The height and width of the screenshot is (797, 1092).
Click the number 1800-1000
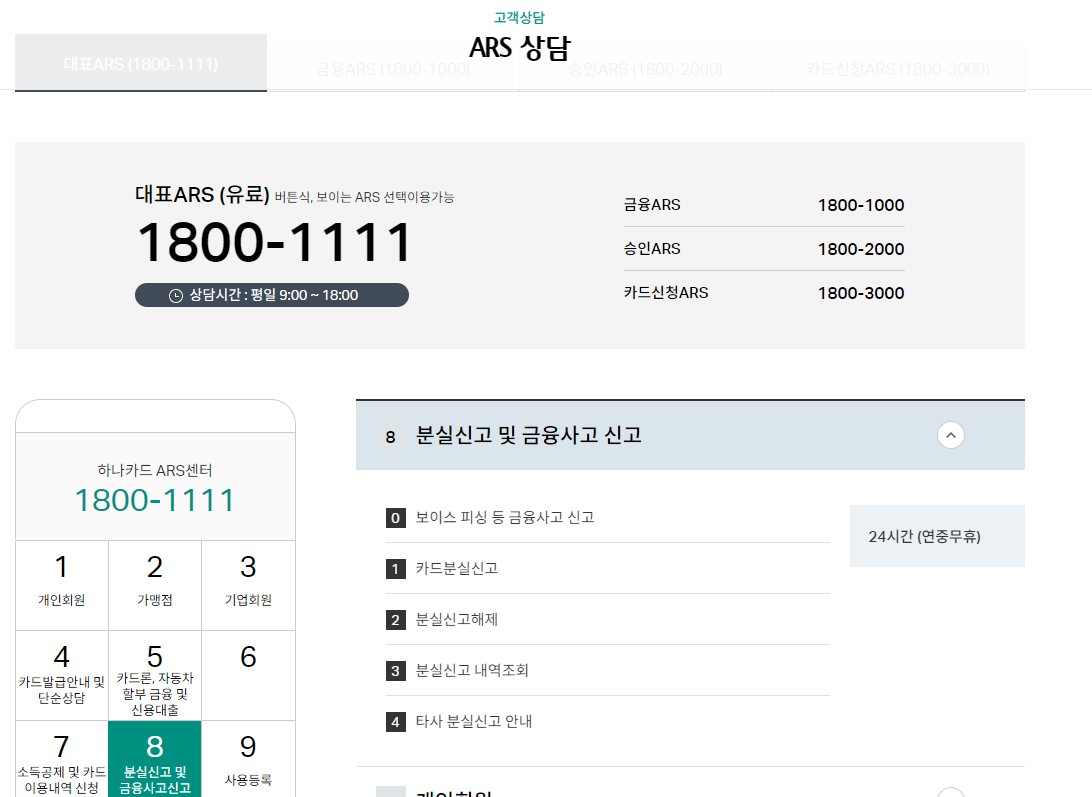(x=861, y=205)
